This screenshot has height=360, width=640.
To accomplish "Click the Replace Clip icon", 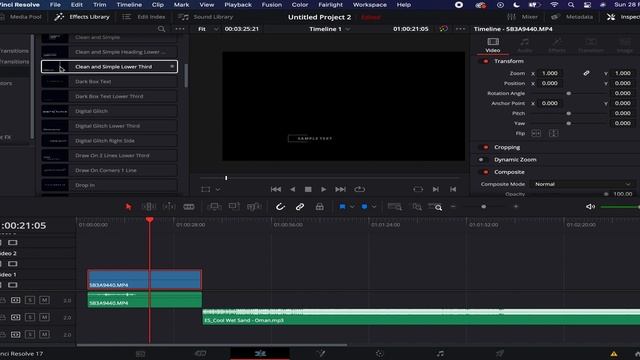I will (253, 207).
